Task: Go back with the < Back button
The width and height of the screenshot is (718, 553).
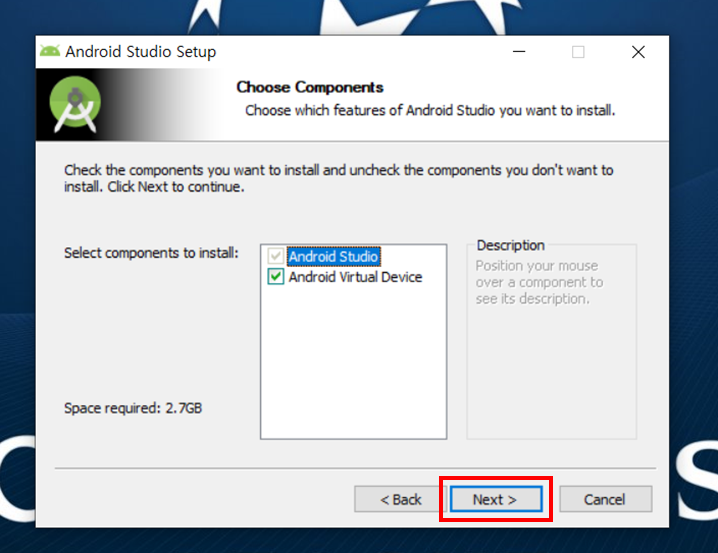Action: tap(400, 499)
